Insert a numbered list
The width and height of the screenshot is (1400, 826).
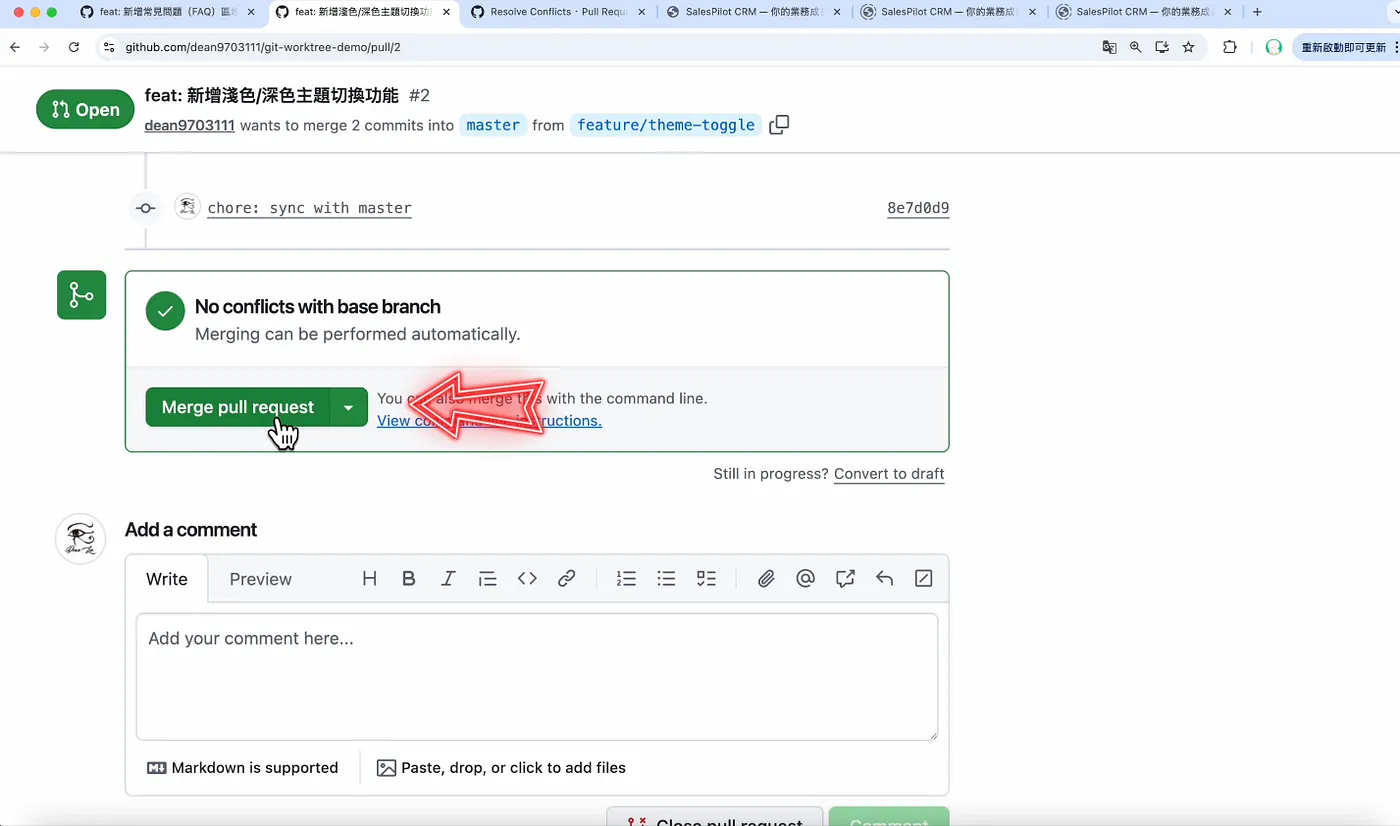point(626,578)
